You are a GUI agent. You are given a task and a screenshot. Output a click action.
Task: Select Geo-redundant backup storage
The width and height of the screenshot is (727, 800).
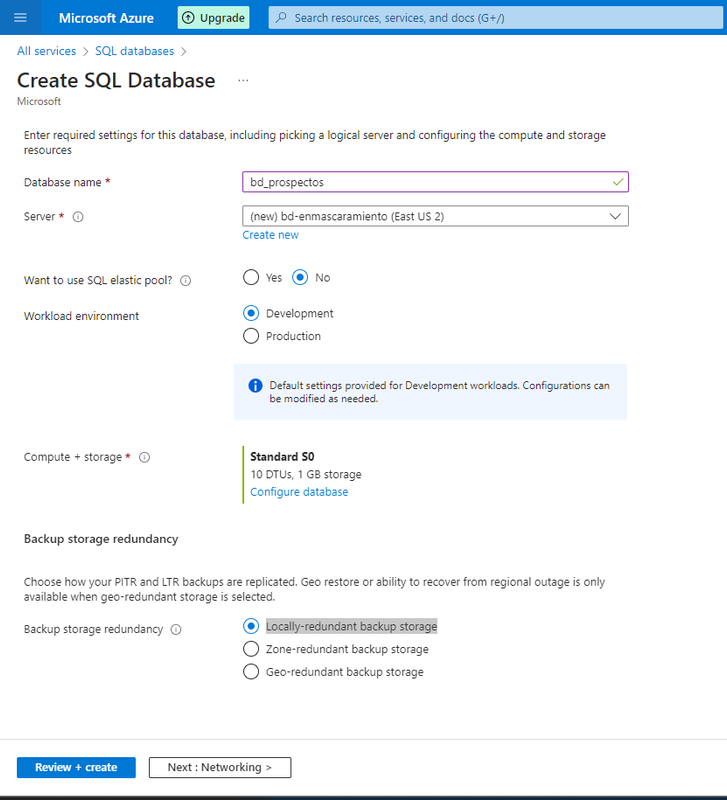[251, 672]
